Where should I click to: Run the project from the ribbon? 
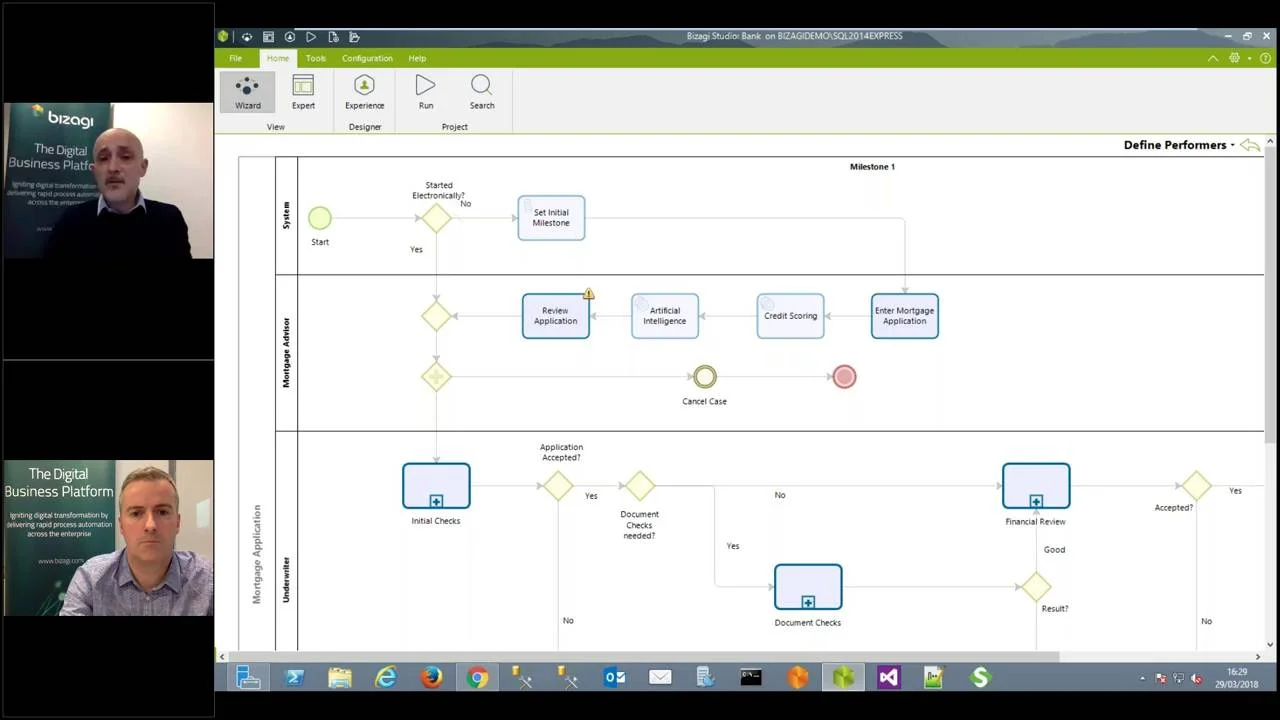[426, 92]
